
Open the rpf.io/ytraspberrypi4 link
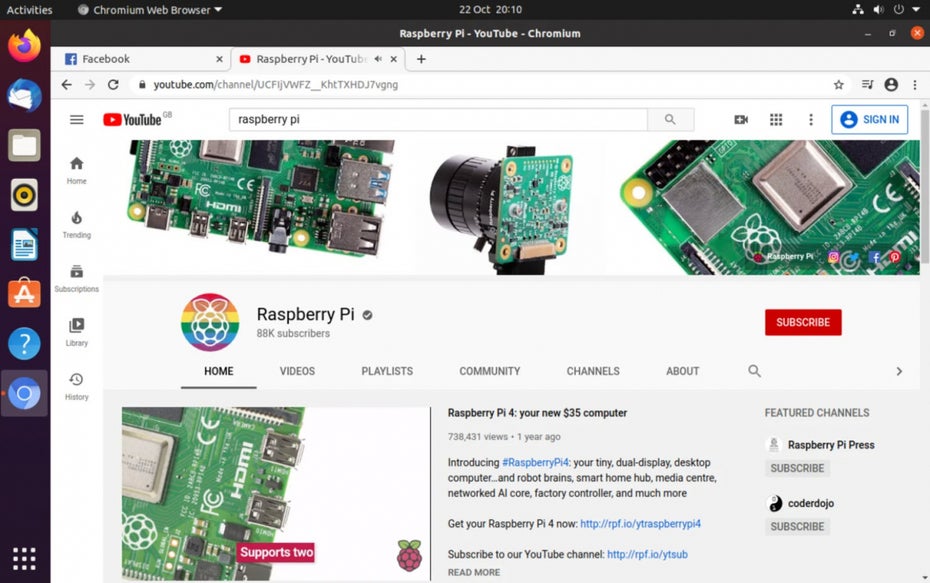coord(641,524)
